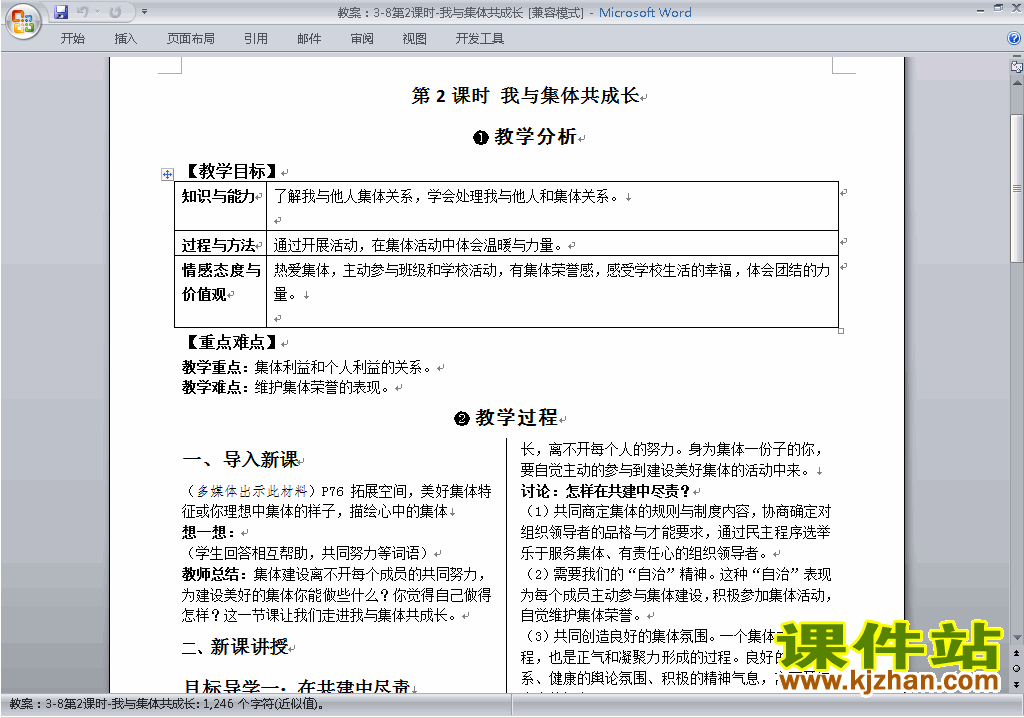The height and width of the screenshot is (718, 1024).
Task: Minimize the Word window
Action: coord(981,10)
